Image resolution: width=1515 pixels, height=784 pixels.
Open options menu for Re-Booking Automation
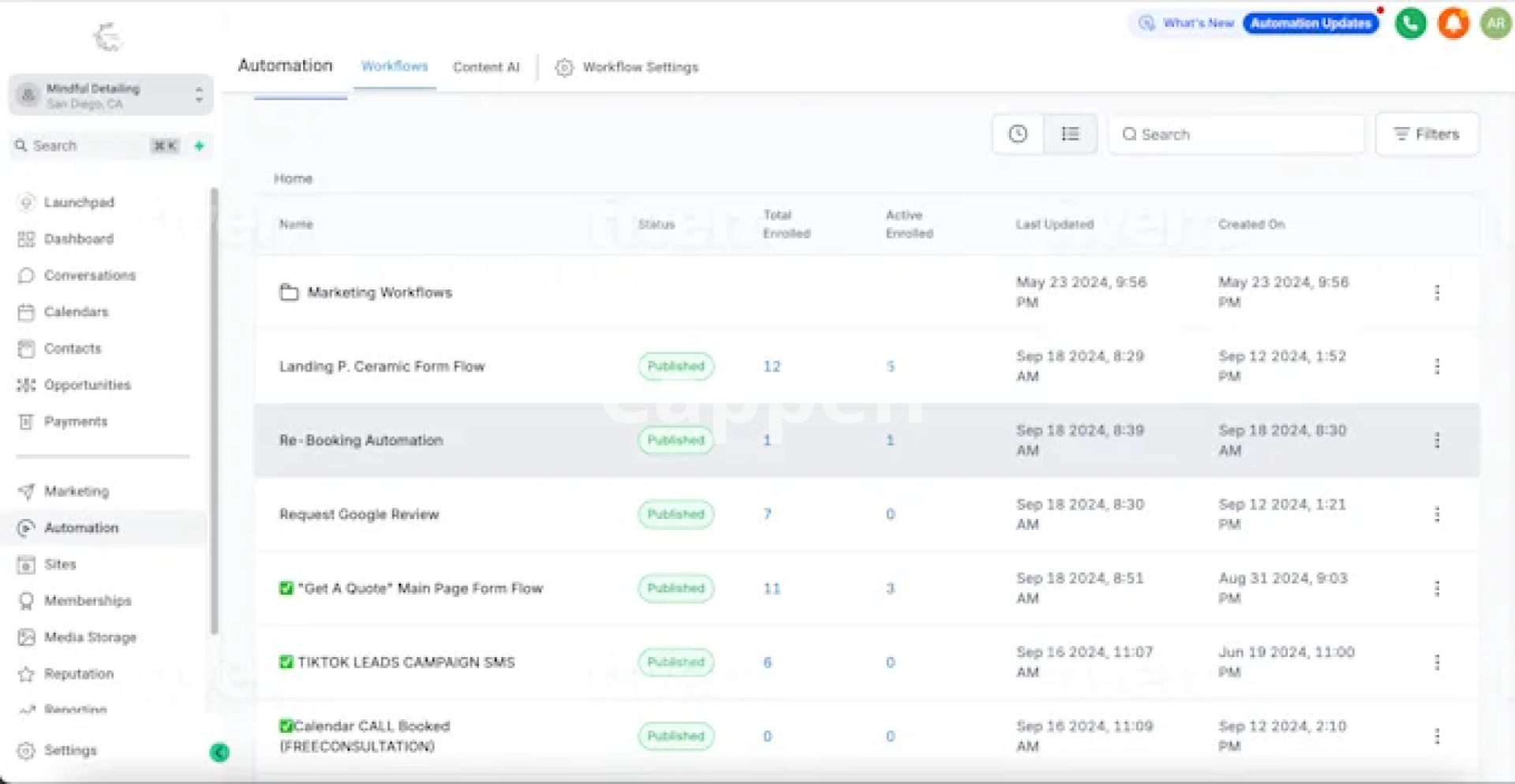[x=1437, y=440]
